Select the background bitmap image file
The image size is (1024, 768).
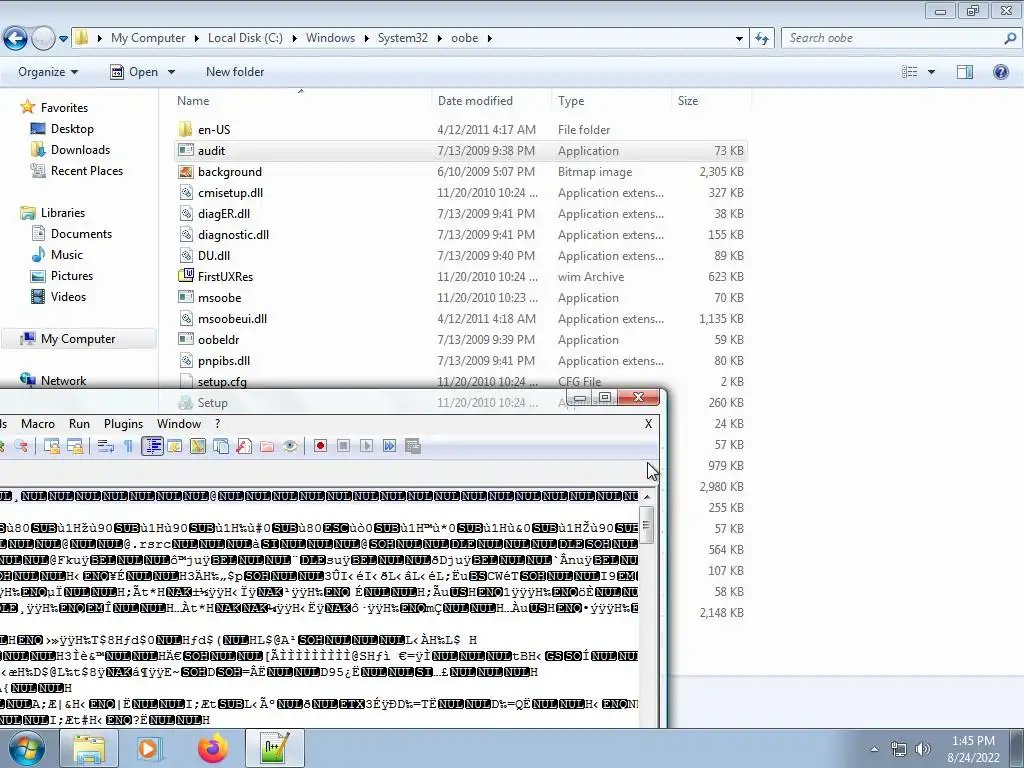tap(460, 172)
